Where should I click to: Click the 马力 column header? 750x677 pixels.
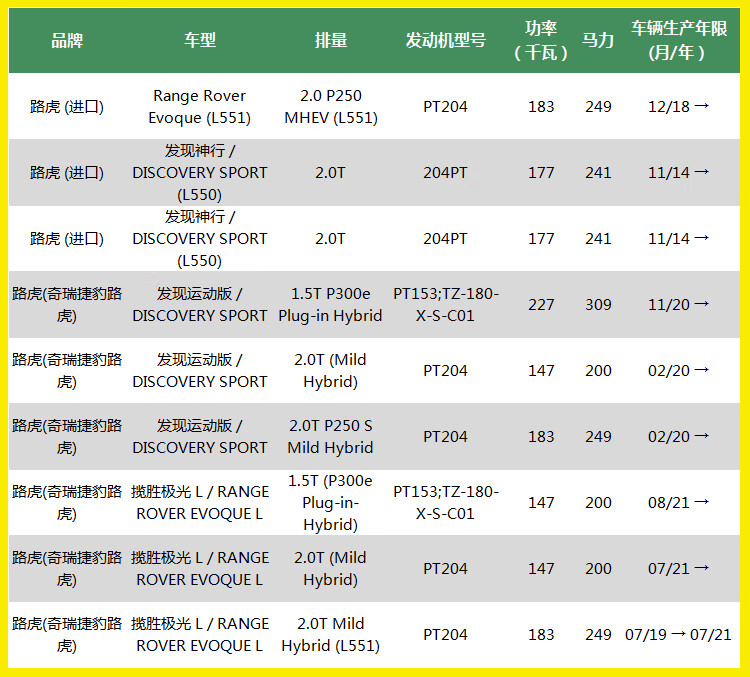click(x=598, y=40)
